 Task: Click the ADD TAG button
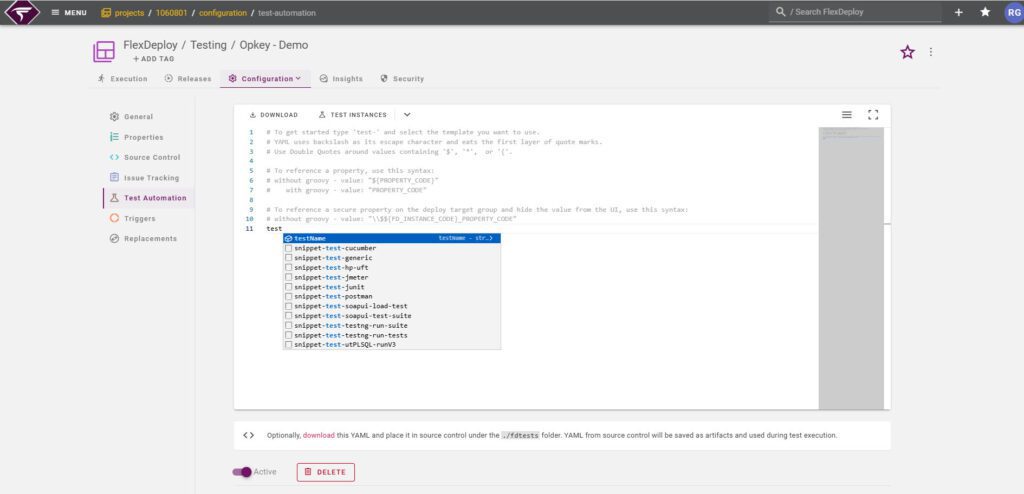tap(153, 59)
